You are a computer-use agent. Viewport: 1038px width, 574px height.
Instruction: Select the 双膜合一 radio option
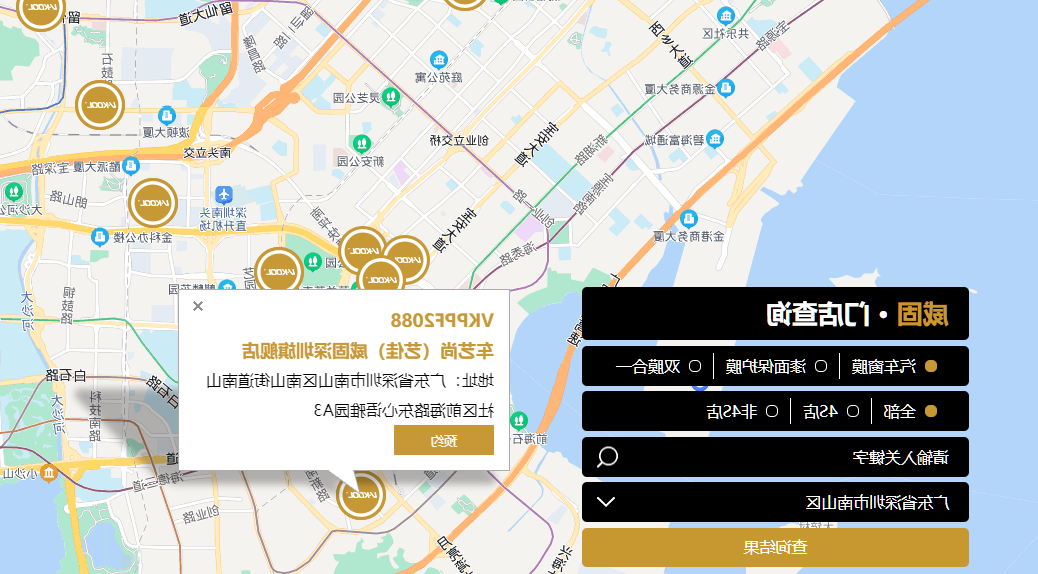click(695, 366)
